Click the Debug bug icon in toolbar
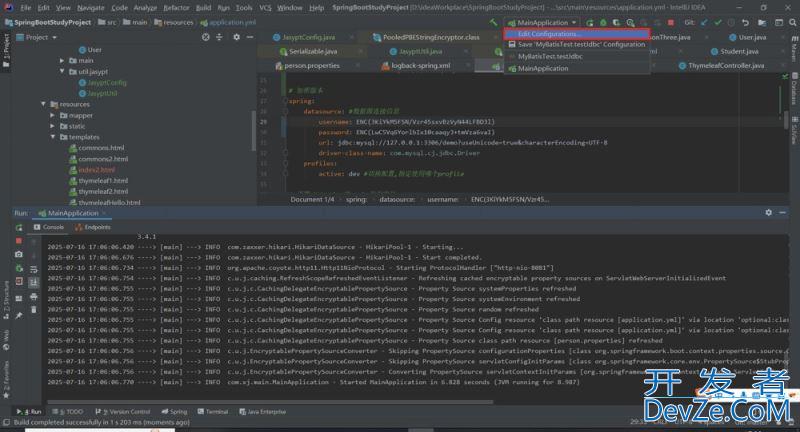The height and width of the screenshot is (432, 800). (603, 22)
